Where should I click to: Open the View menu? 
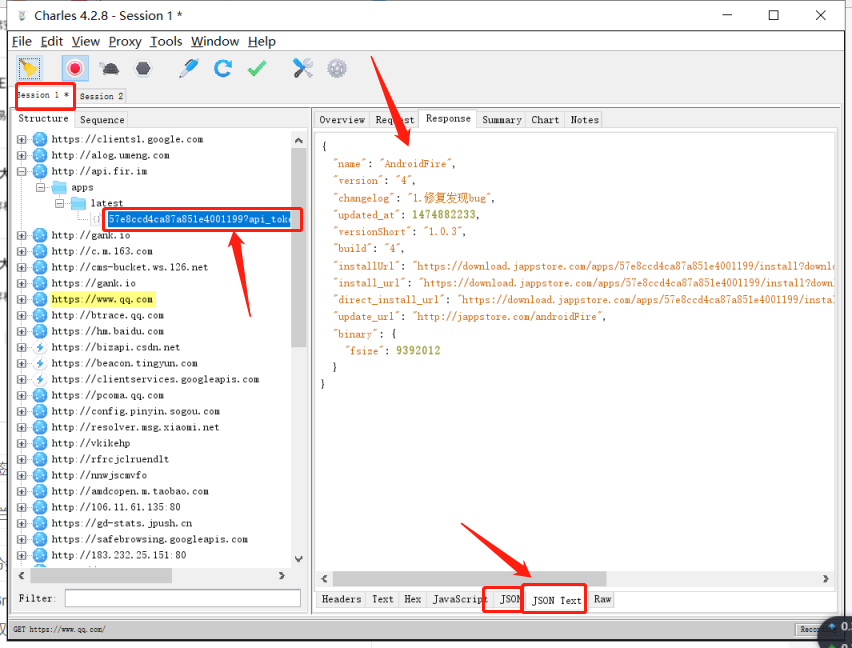click(x=86, y=41)
